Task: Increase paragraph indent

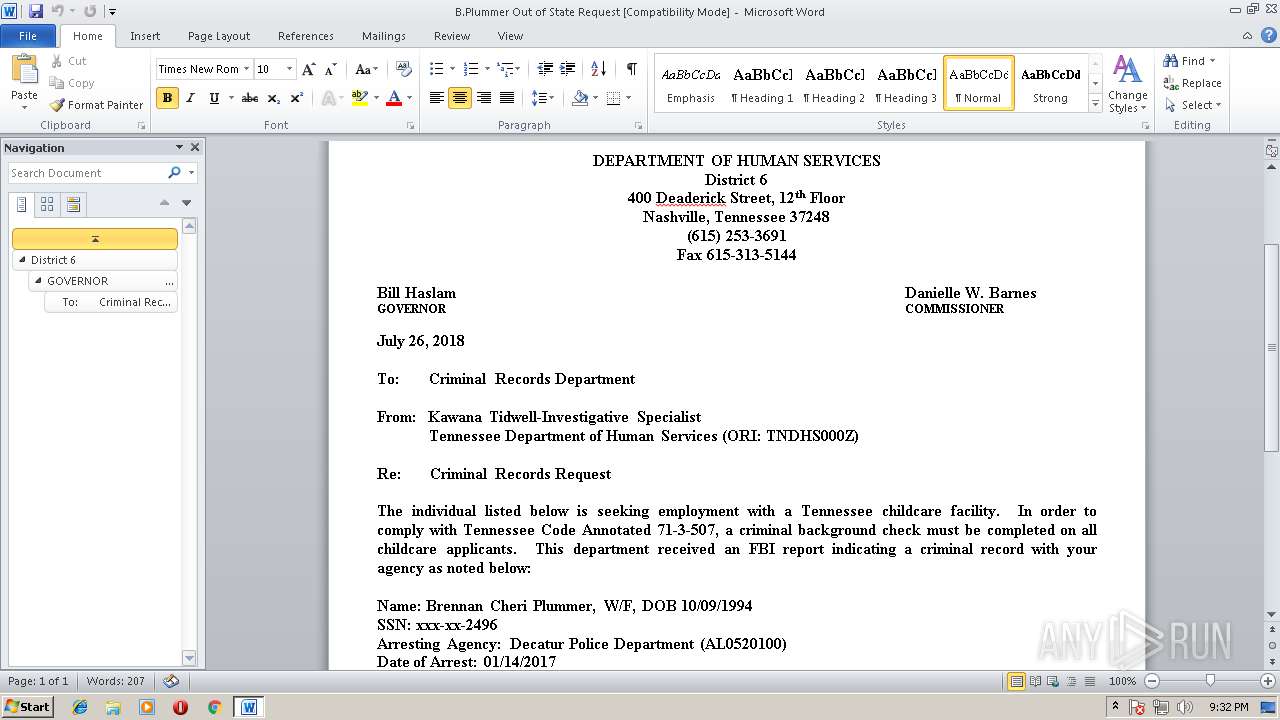Action: 568,69
